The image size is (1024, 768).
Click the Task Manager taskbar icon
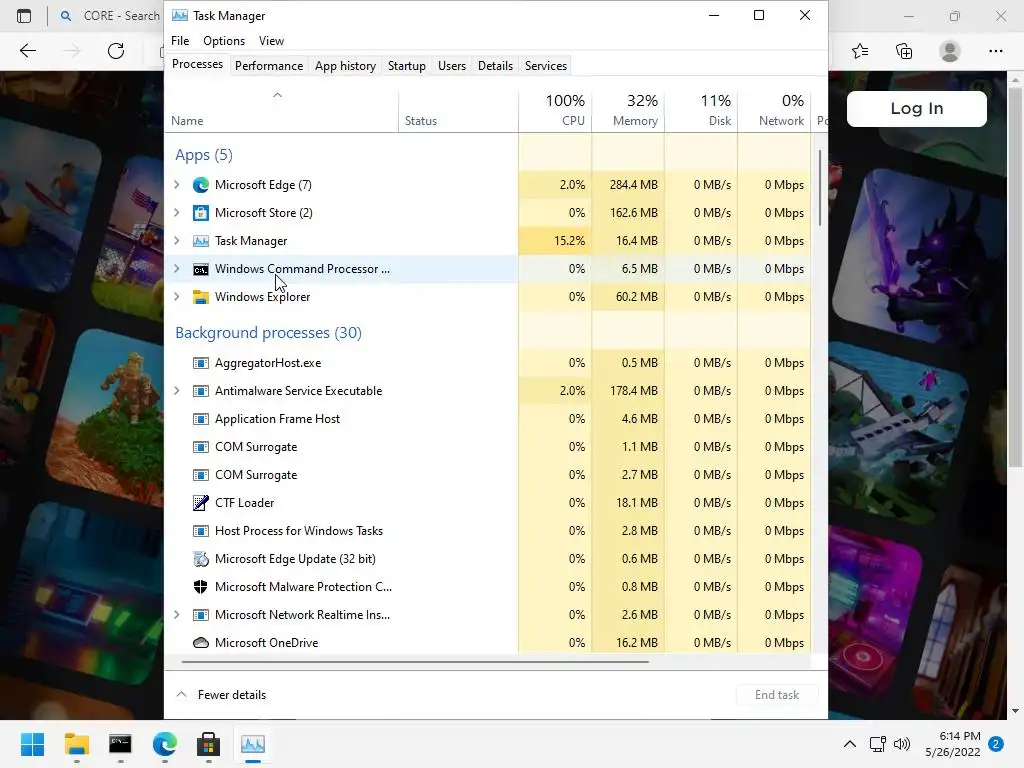pos(253,744)
